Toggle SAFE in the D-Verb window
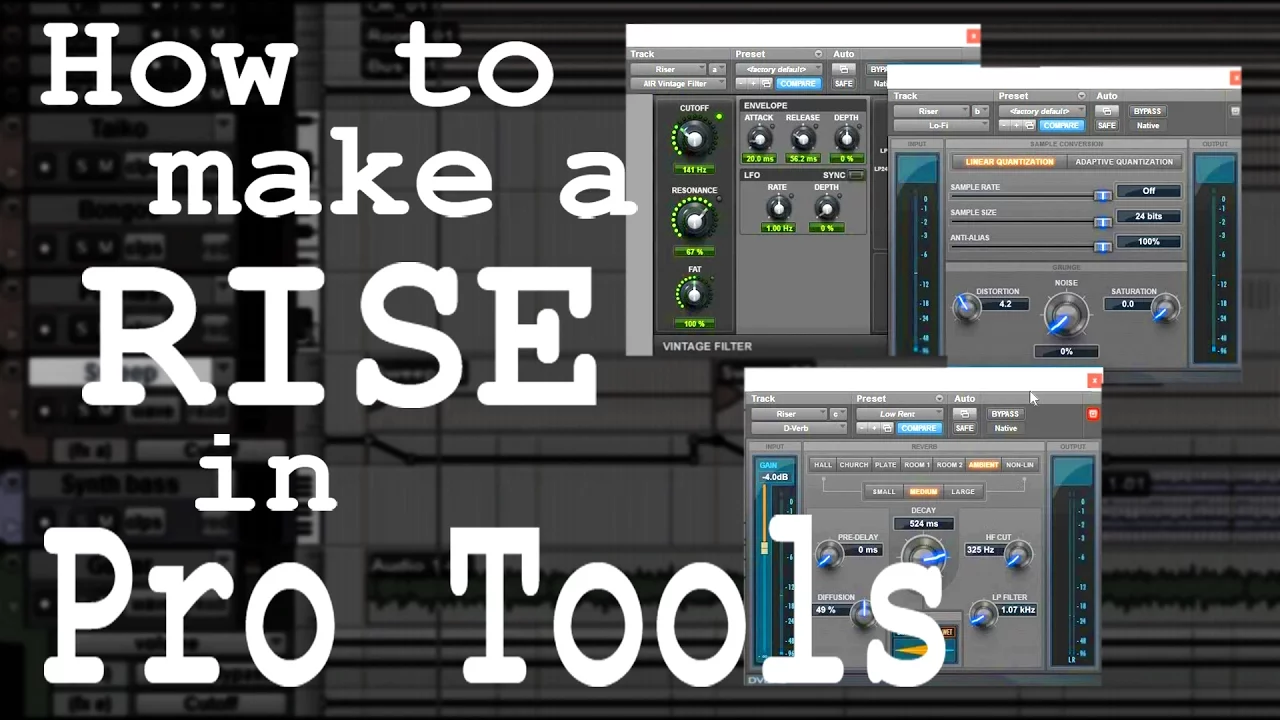This screenshot has height=720, width=1280. point(964,428)
